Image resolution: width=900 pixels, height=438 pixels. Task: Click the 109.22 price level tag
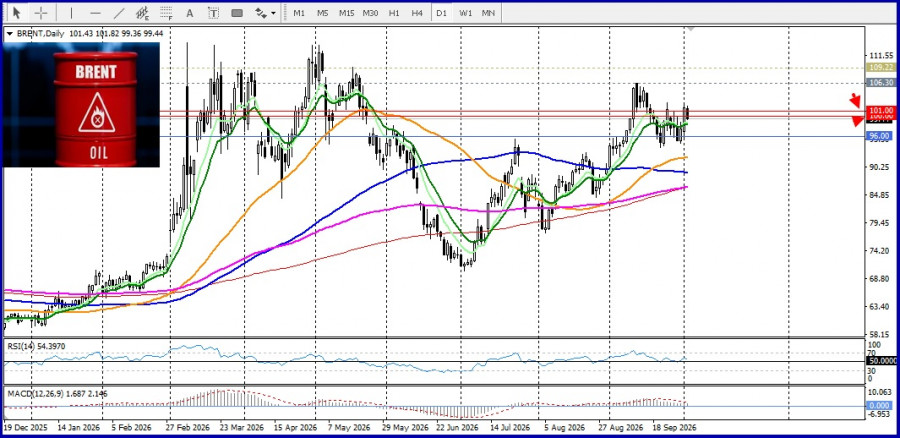pyautogui.click(x=880, y=67)
